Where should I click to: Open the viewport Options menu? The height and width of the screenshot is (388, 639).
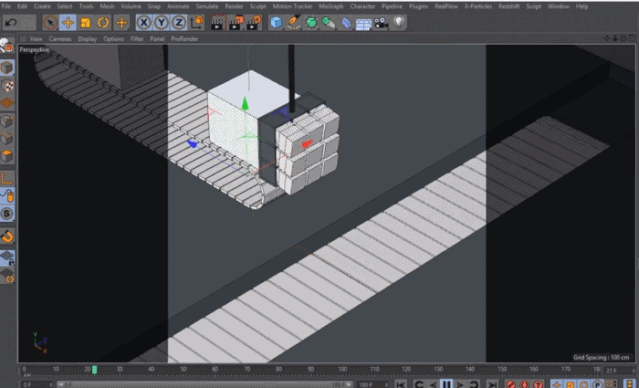coord(114,39)
